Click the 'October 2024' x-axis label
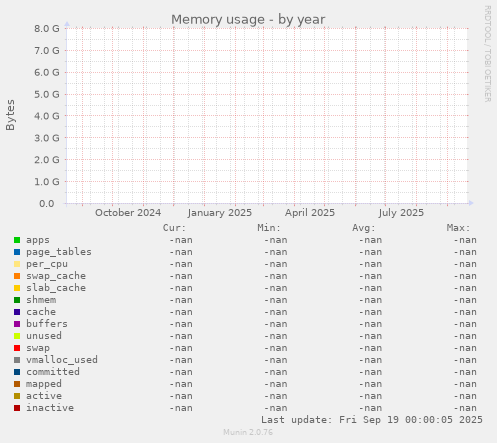This screenshot has height=443, width=497. (128, 213)
